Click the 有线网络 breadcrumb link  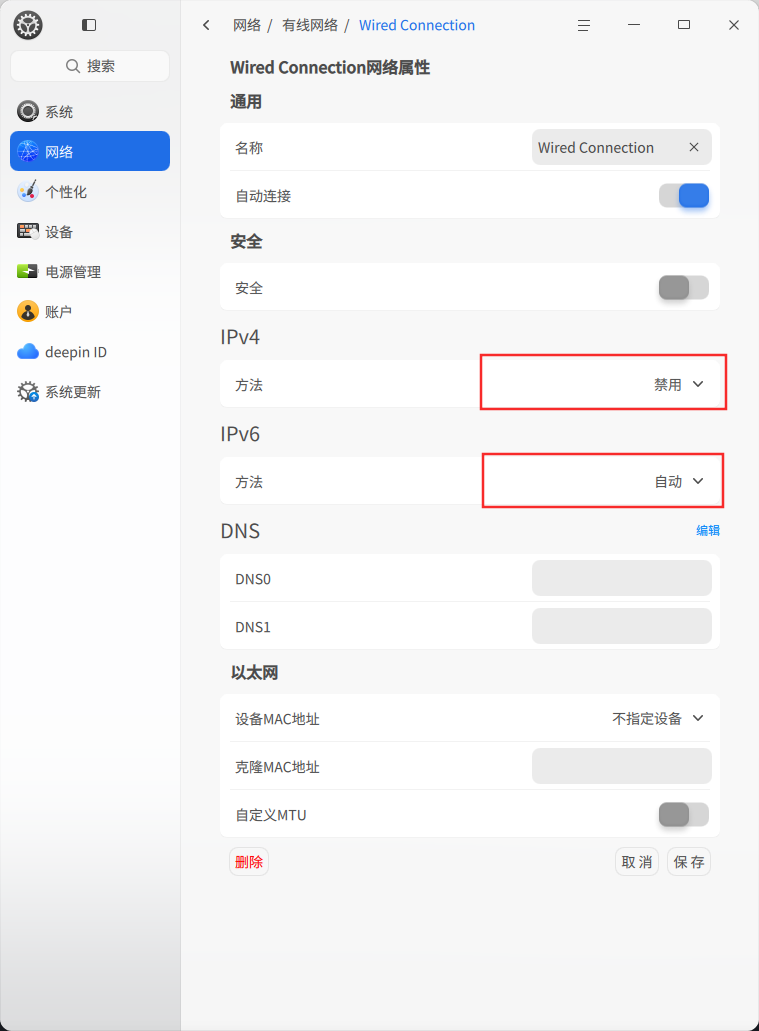pos(310,25)
